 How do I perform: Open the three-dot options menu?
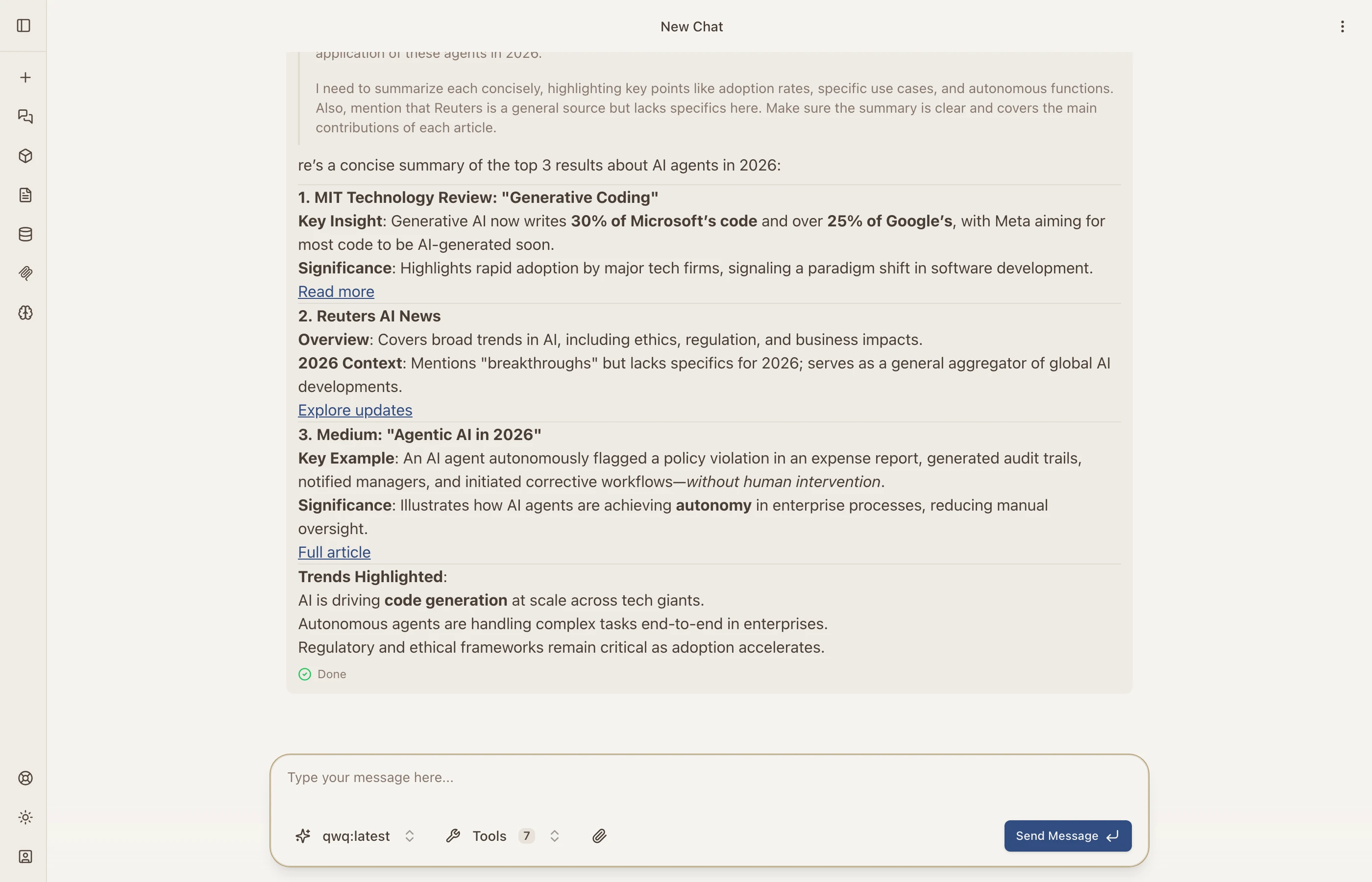(1342, 26)
